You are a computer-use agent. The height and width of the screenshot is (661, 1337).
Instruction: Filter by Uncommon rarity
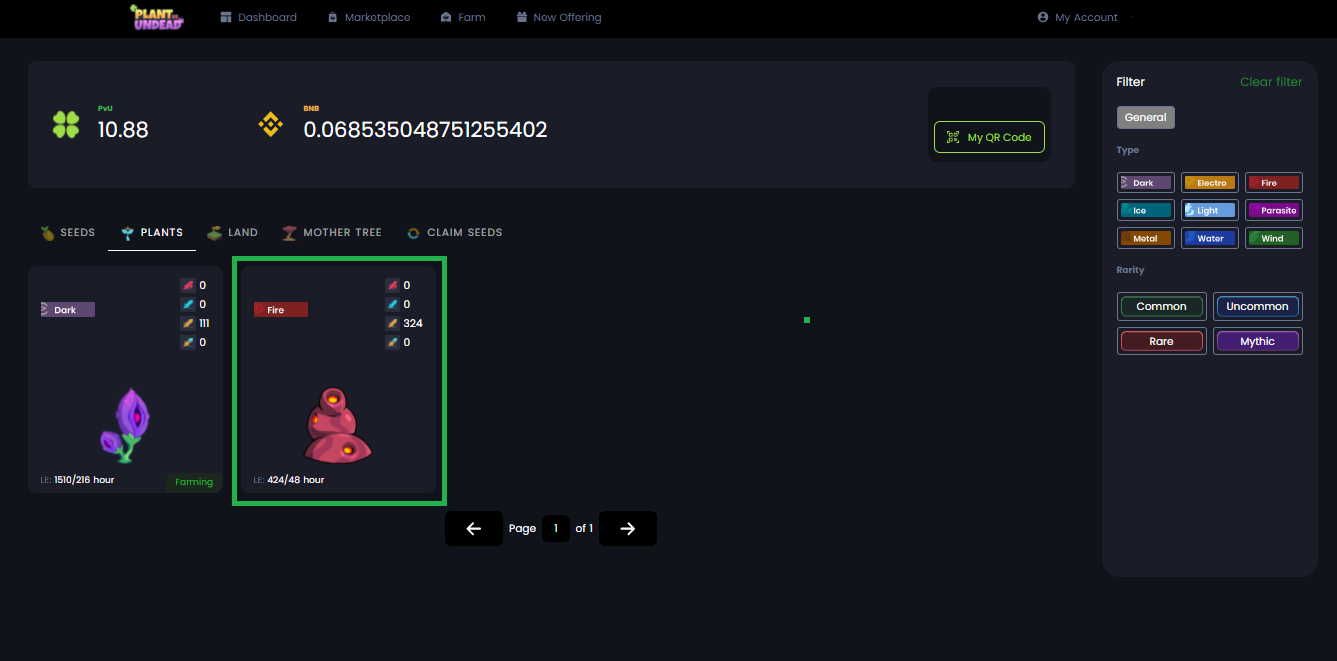[1257, 307]
